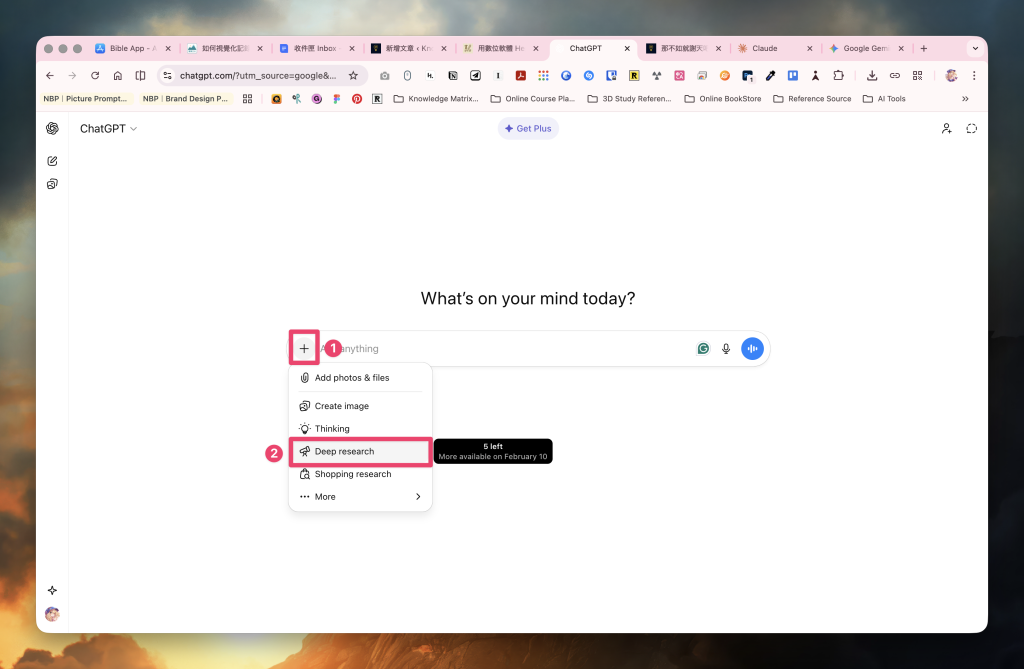Click the Ask anything text input field
Image resolution: width=1024 pixels, height=669 pixels.
(x=510, y=349)
